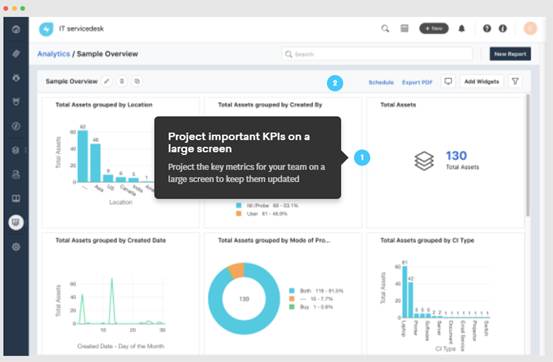Go to Analytics breadcrumb link
553x362 pixels.
(x=54, y=54)
